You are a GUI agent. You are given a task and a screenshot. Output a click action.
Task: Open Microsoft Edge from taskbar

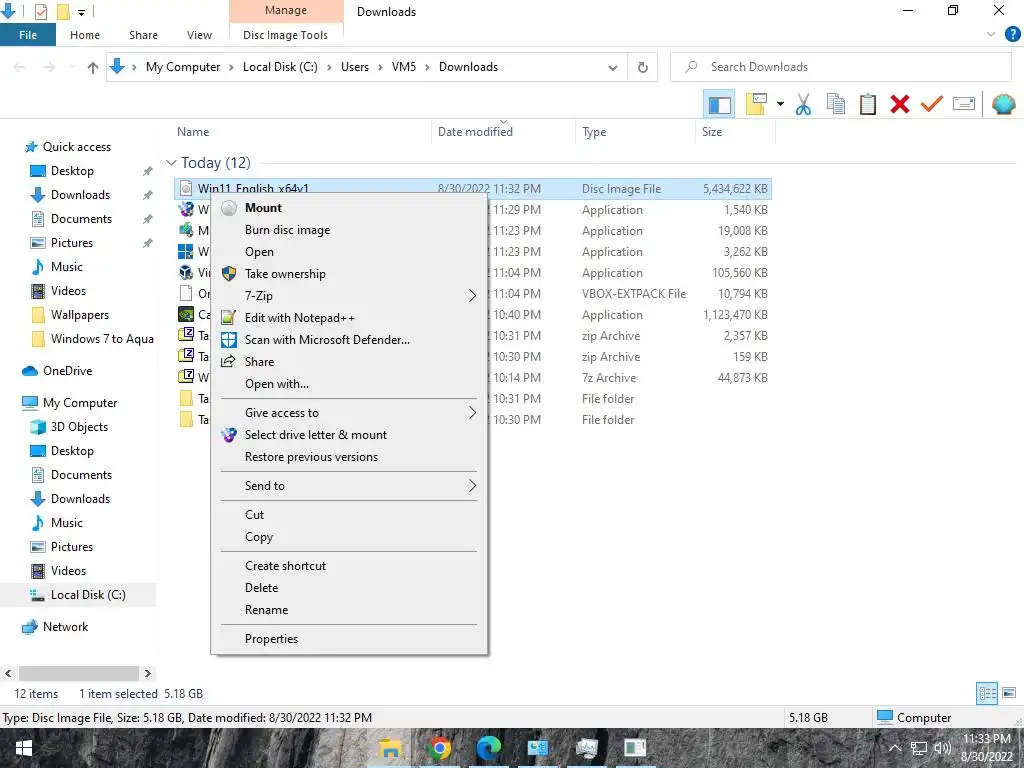pos(488,748)
